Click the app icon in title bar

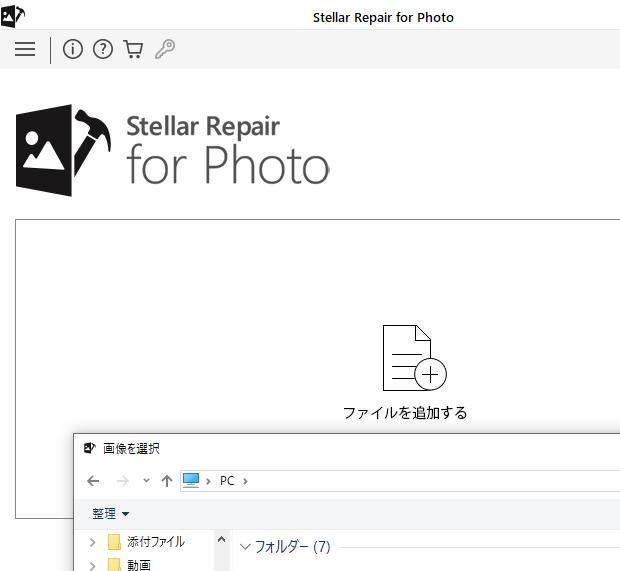pyautogui.click(x=13, y=15)
